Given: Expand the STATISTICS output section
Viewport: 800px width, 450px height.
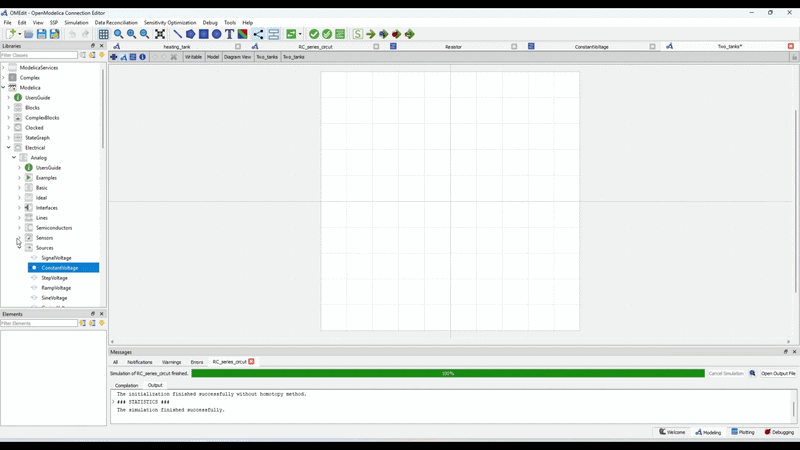Looking at the screenshot, I should click(113, 402).
